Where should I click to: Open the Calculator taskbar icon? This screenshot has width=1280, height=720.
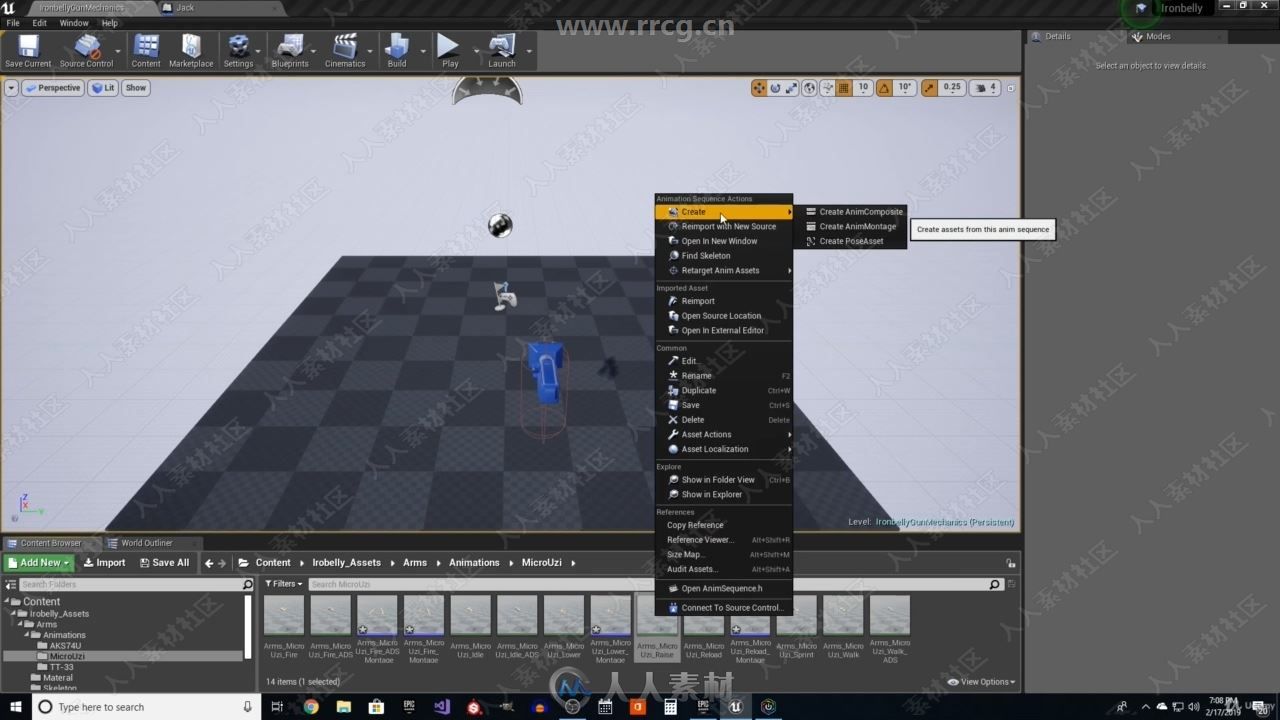(671, 707)
